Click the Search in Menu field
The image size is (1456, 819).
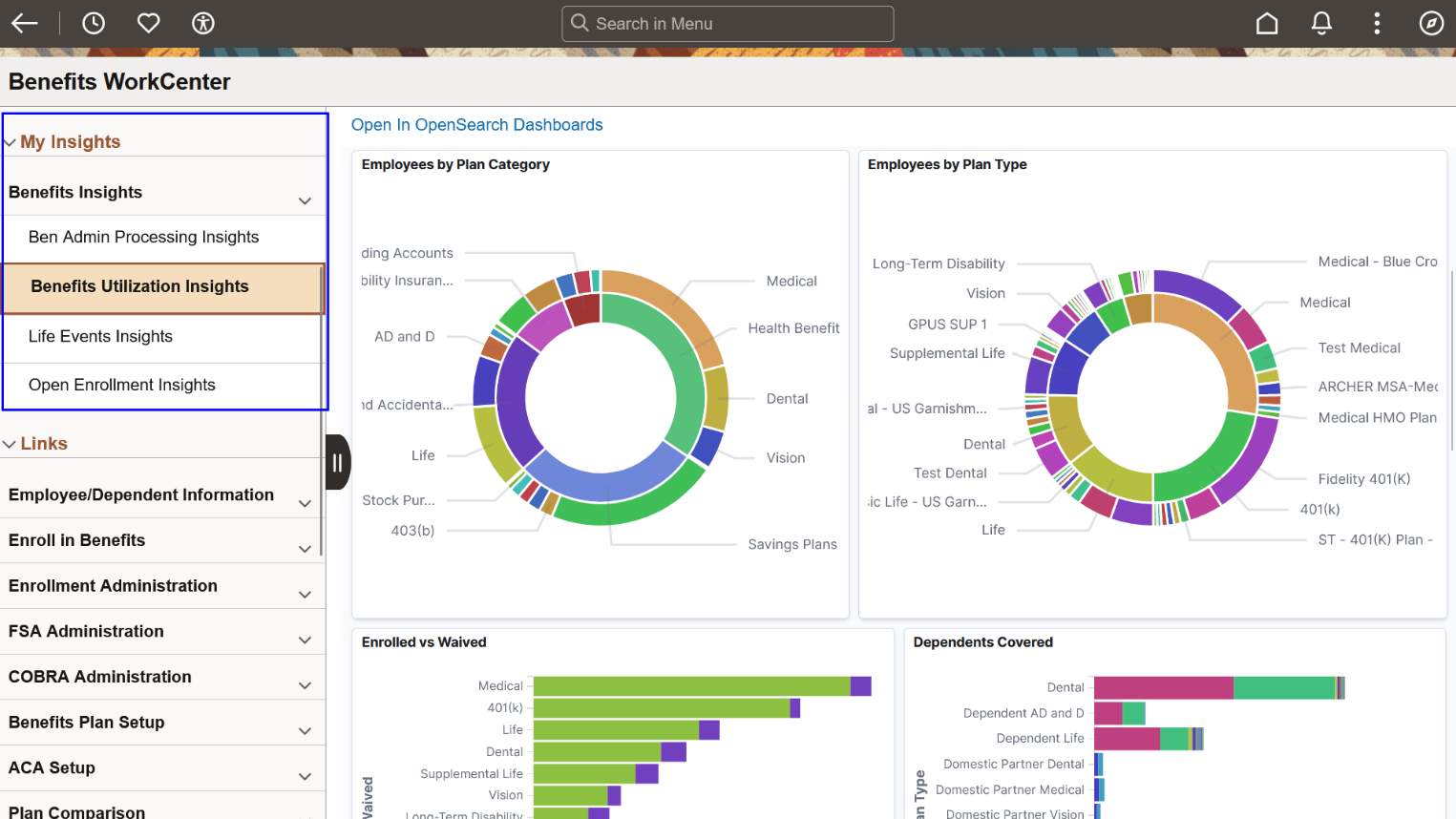[x=728, y=24]
